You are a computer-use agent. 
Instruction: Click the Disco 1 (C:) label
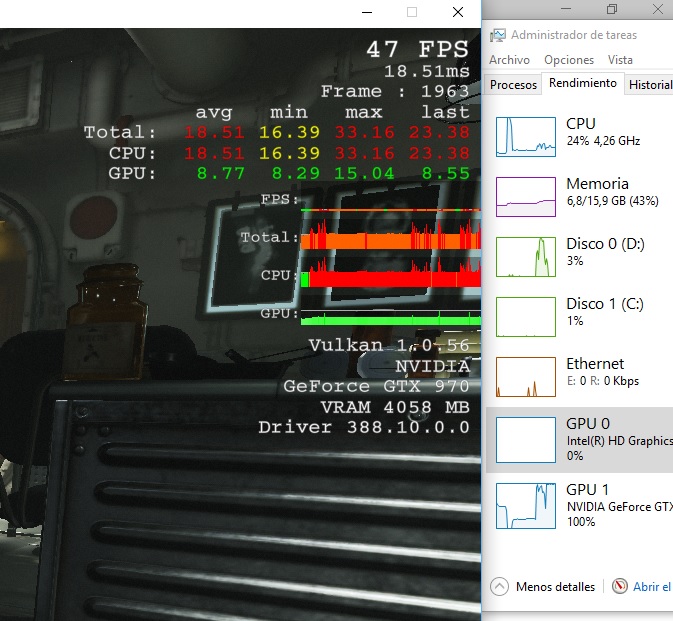tap(605, 304)
